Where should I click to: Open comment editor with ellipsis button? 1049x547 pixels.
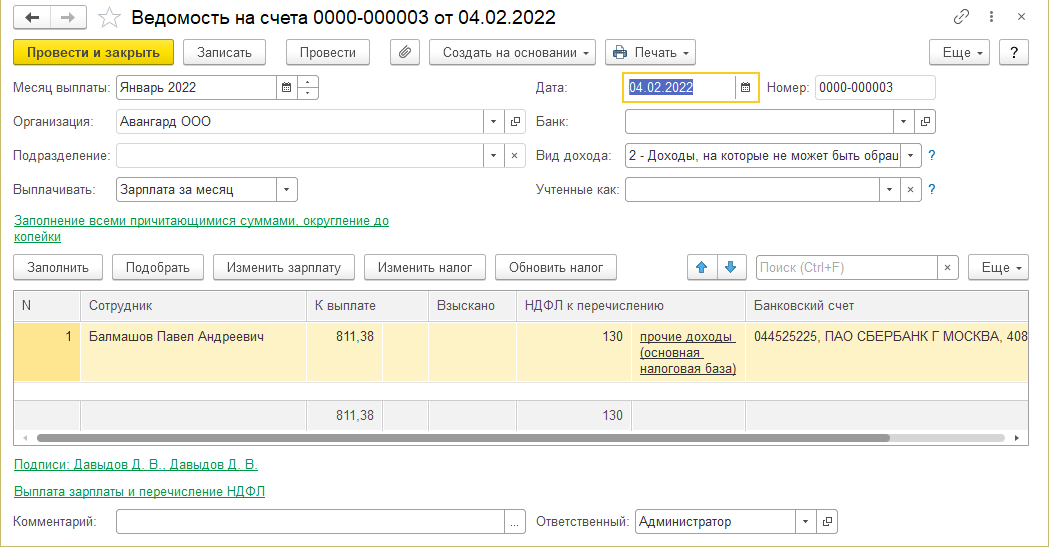click(514, 522)
